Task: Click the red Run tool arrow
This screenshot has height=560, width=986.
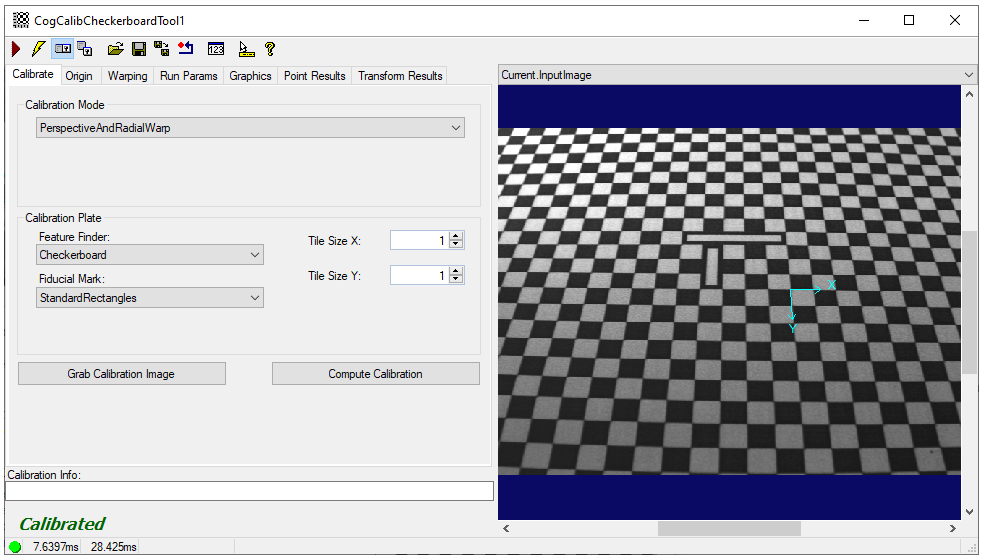Action: tap(16, 48)
